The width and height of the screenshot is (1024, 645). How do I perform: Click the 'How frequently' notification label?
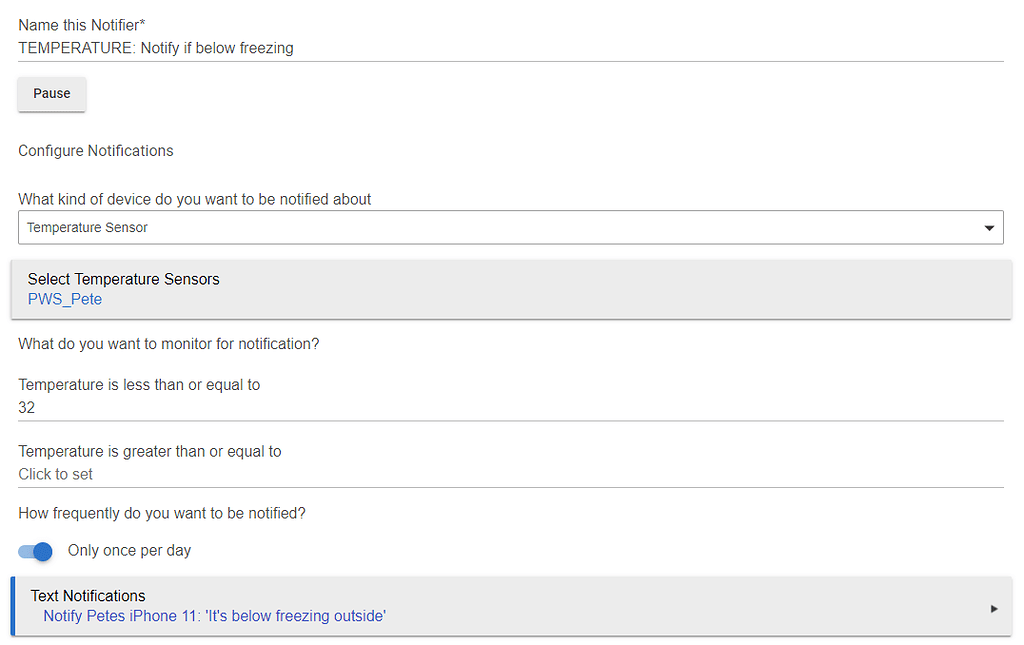162,513
